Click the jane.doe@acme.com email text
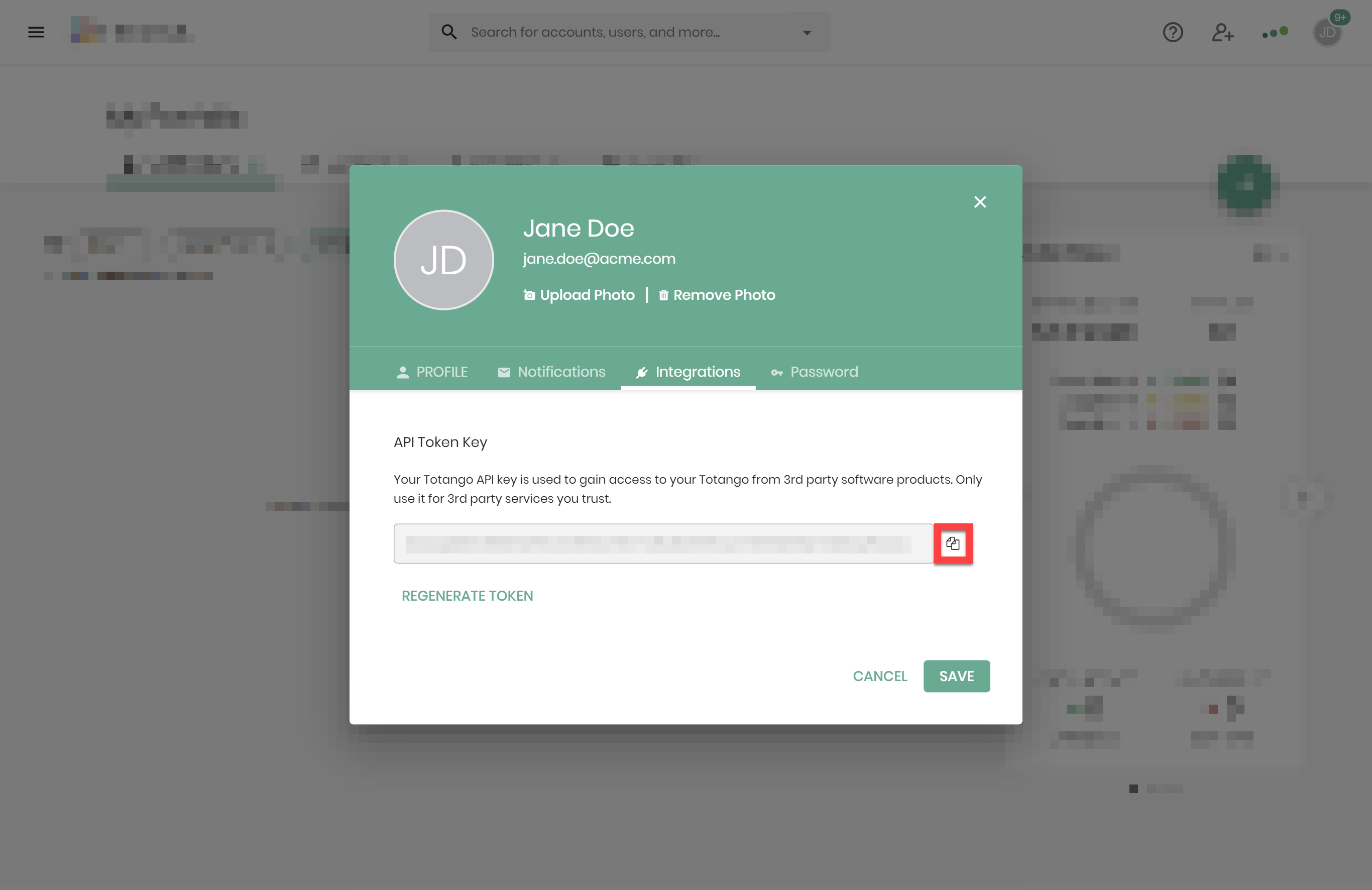1372x890 pixels. click(x=599, y=259)
